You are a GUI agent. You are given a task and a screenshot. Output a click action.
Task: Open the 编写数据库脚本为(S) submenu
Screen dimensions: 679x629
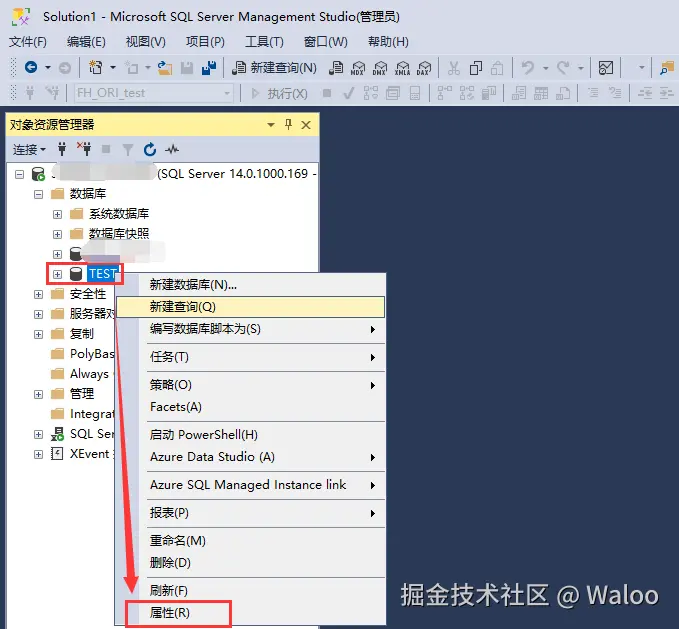click(x=251, y=329)
